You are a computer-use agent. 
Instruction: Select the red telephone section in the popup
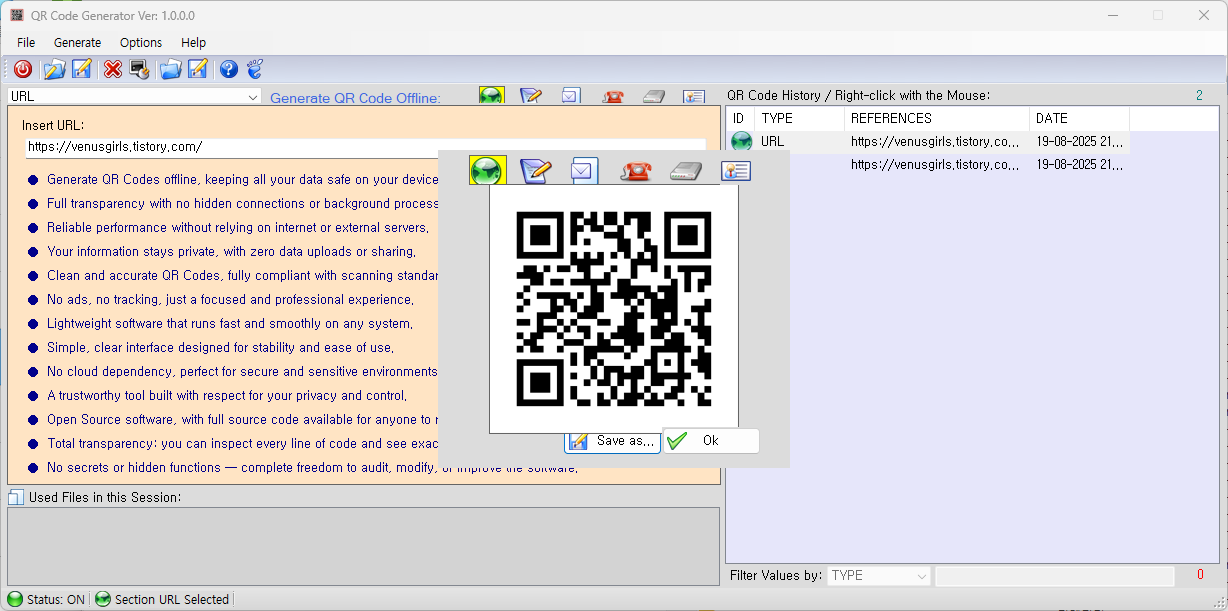[x=636, y=171]
